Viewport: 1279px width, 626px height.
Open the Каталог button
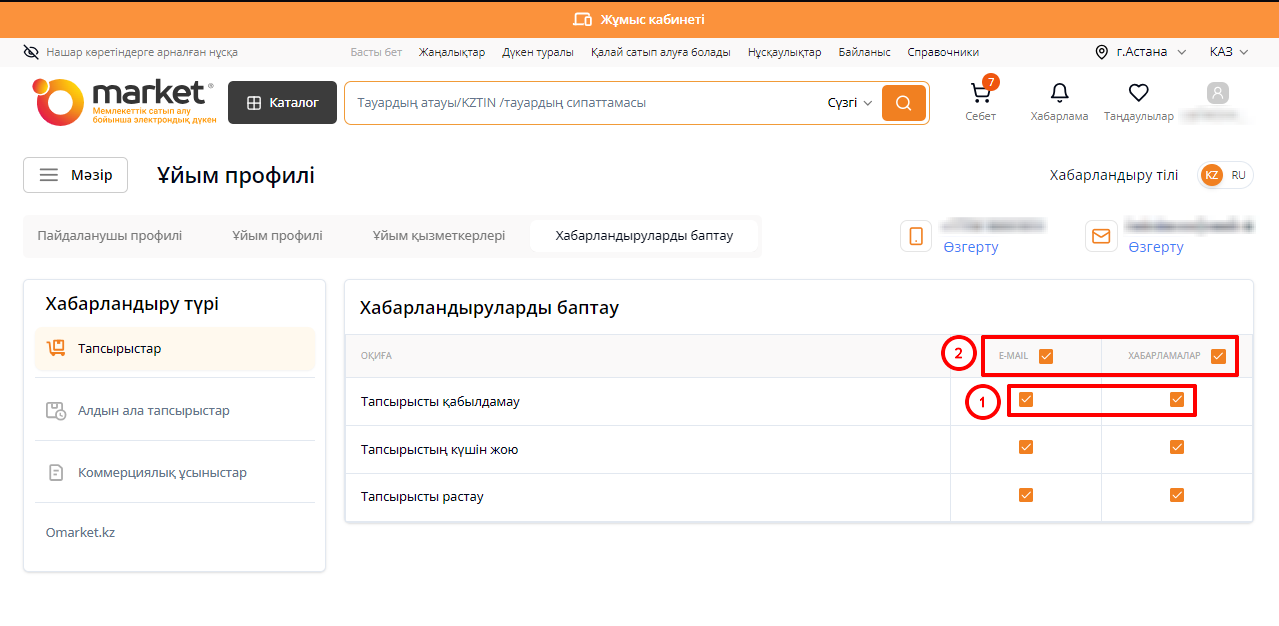click(x=282, y=103)
